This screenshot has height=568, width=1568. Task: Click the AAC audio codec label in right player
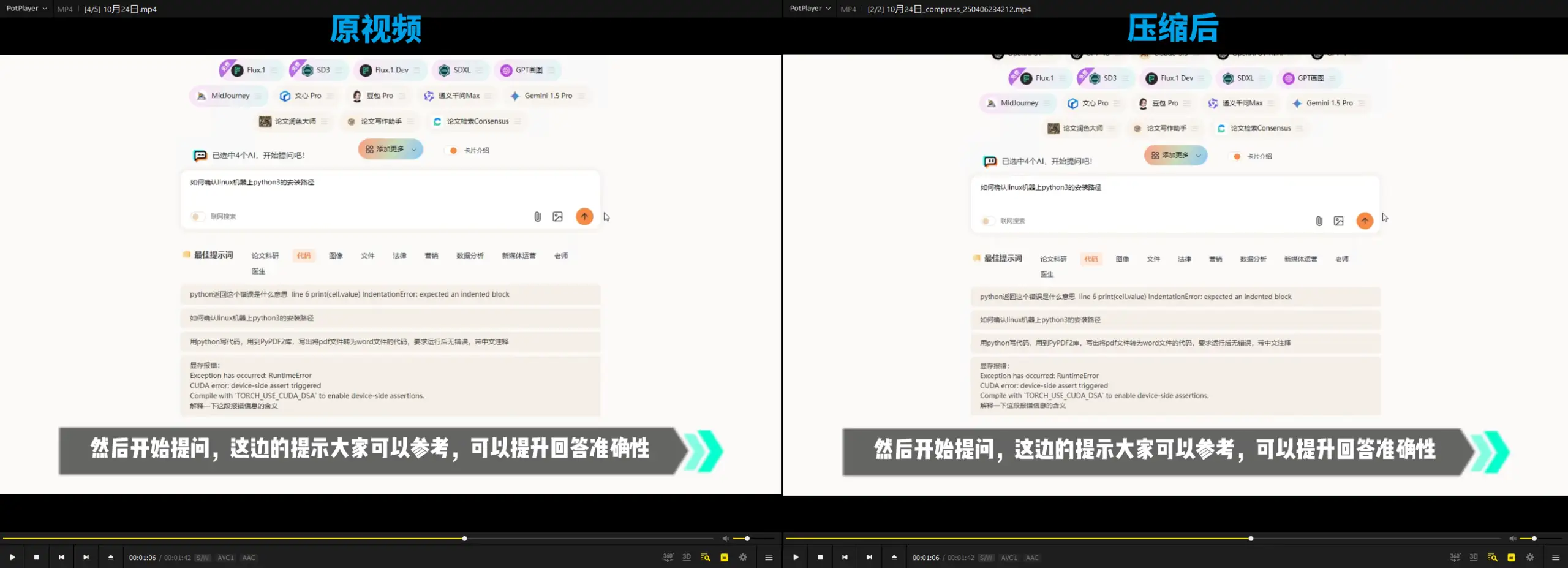pos(1032,558)
